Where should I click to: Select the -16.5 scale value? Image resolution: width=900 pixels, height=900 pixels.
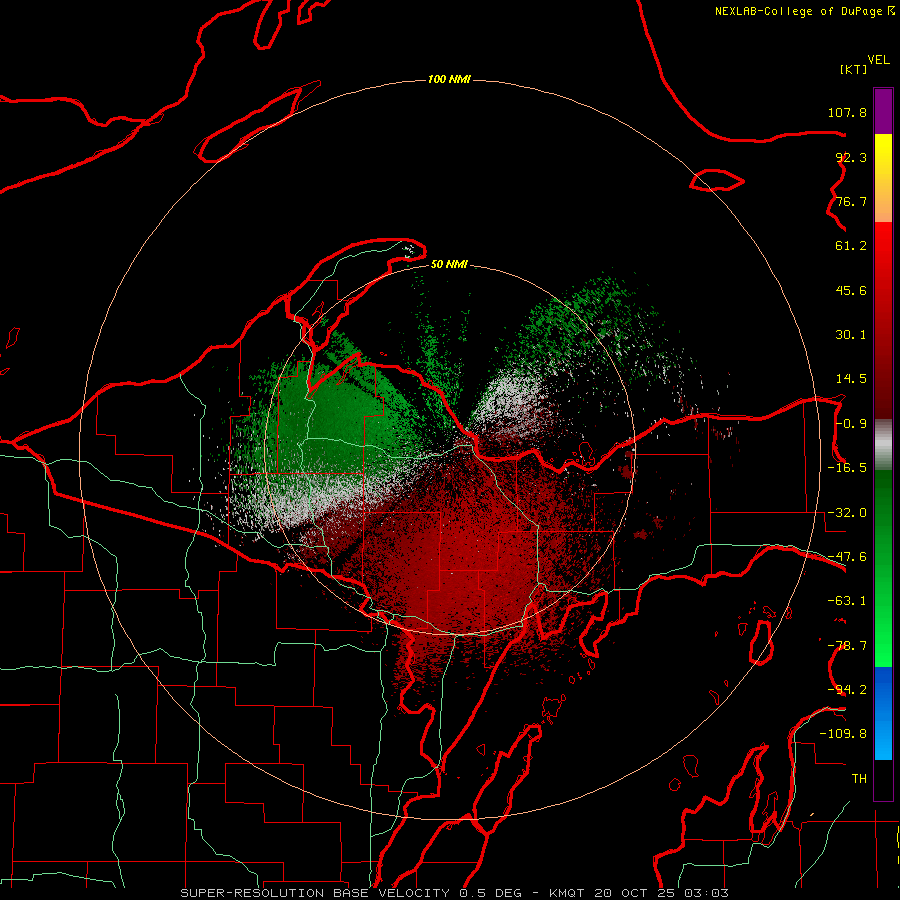point(847,468)
